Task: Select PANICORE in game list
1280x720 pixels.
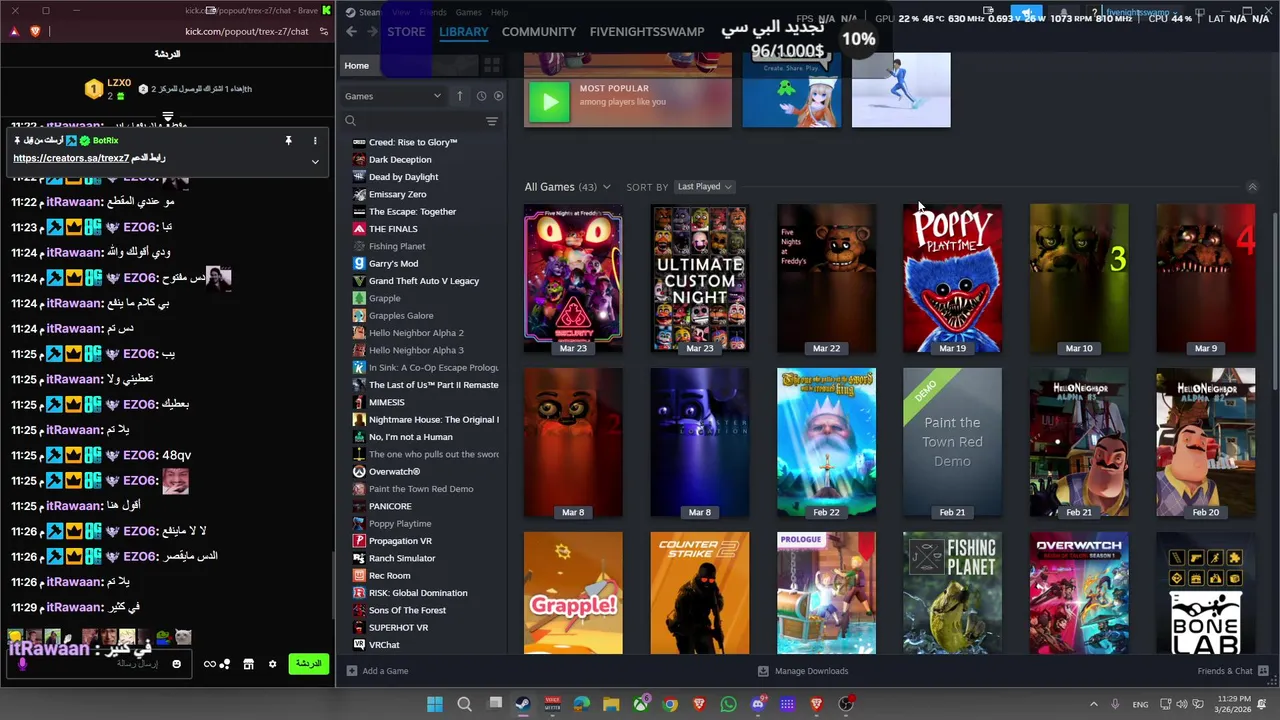Action: click(x=390, y=506)
